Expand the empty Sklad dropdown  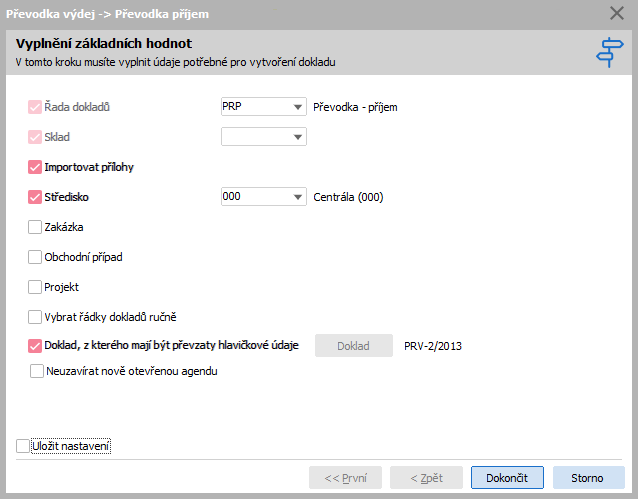tap(298, 137)
